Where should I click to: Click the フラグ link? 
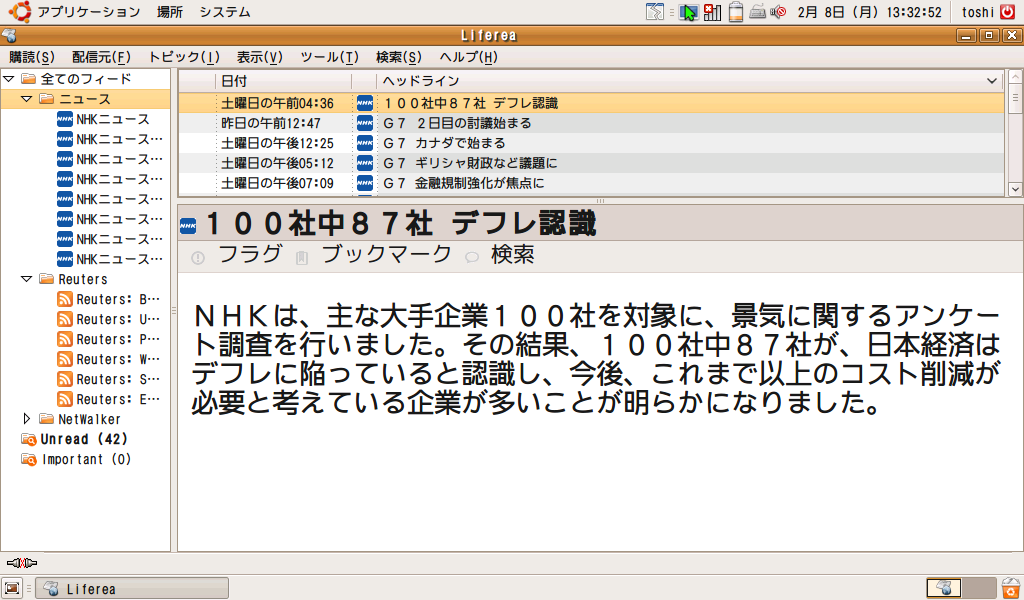(249, 254)
